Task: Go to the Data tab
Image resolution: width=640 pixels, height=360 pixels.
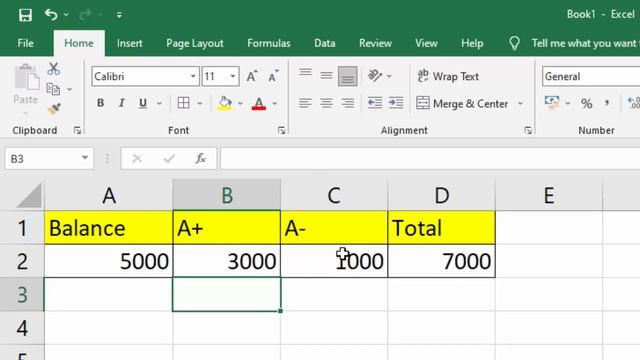Action: point(324,43)
